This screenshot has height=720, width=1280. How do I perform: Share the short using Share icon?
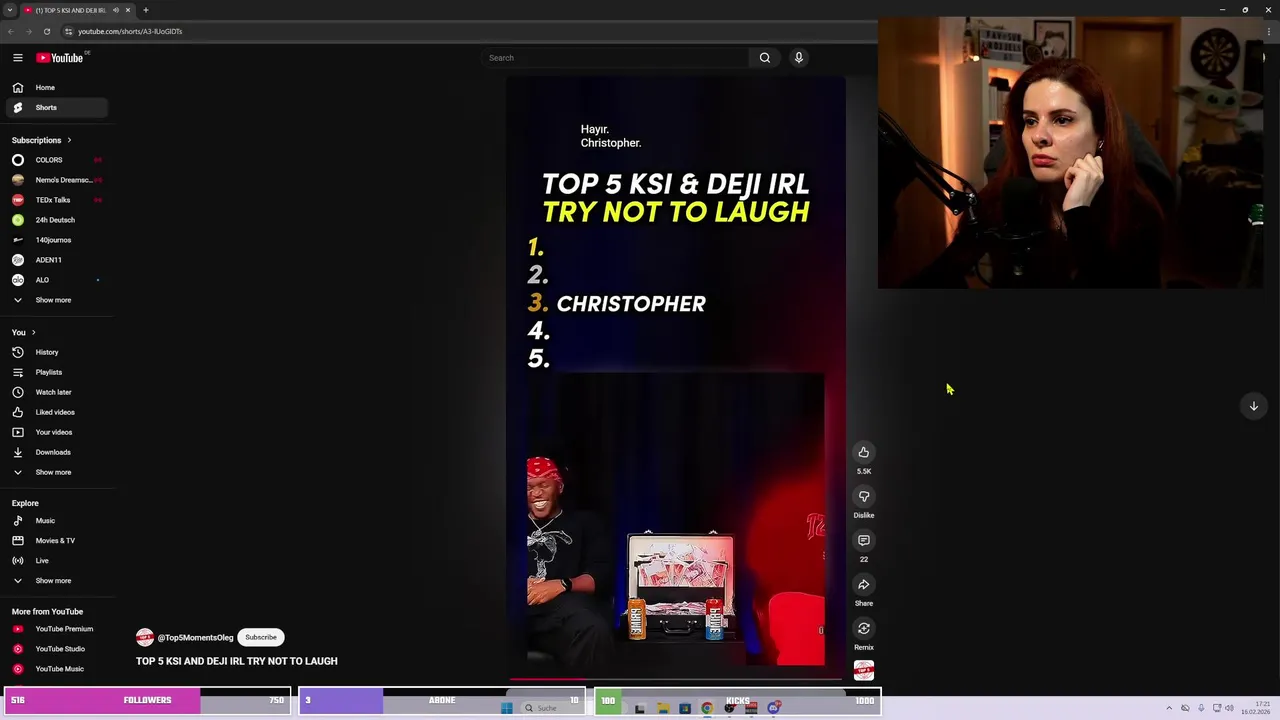coord(864,584)
